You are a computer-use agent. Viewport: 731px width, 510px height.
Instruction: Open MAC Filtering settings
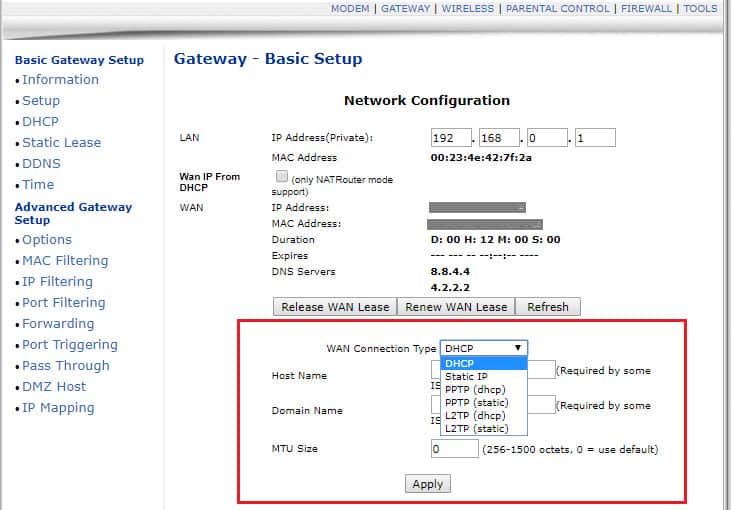(x=65, y=261)
